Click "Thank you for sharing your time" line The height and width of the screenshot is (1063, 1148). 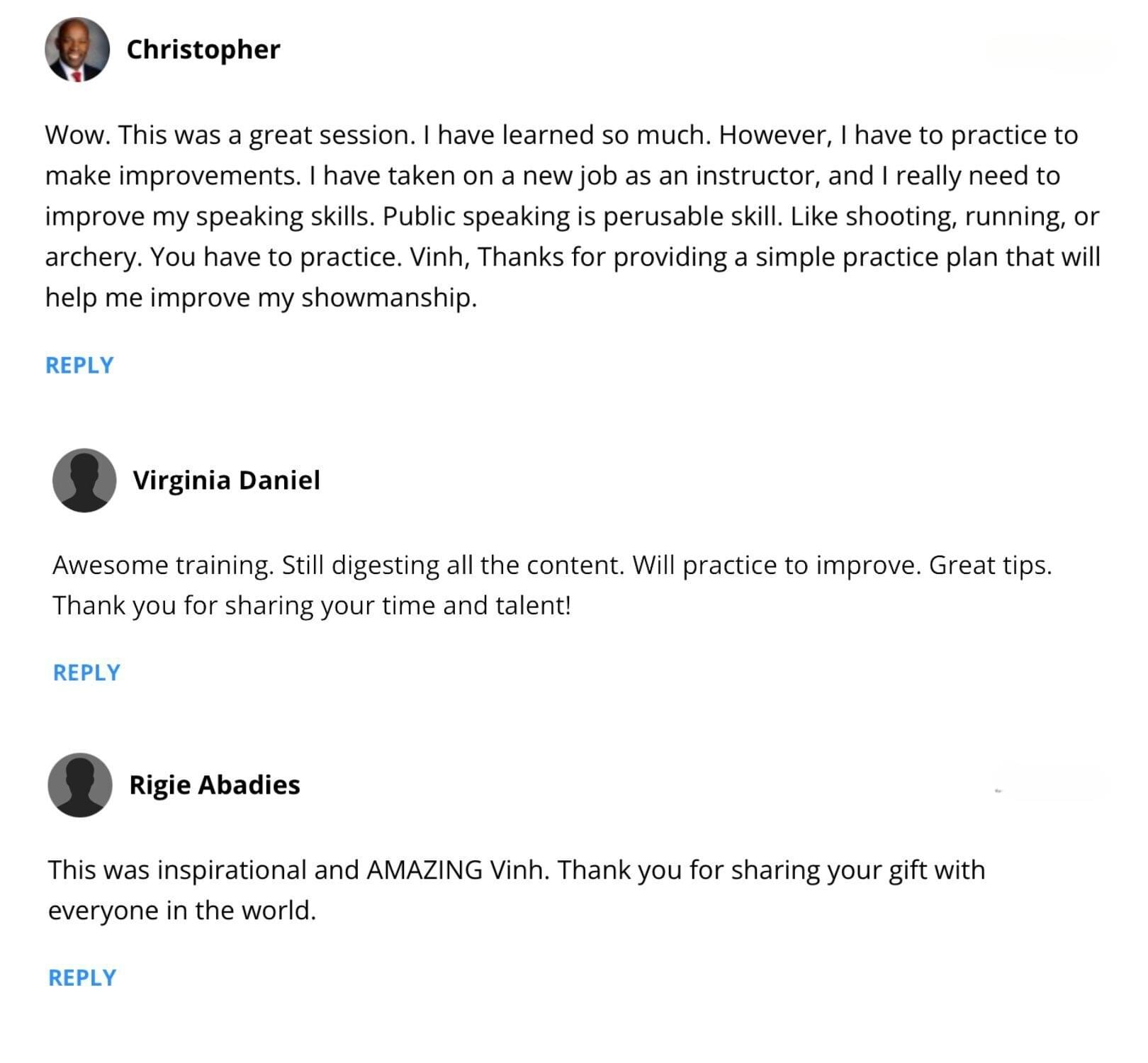click(312, 606)
